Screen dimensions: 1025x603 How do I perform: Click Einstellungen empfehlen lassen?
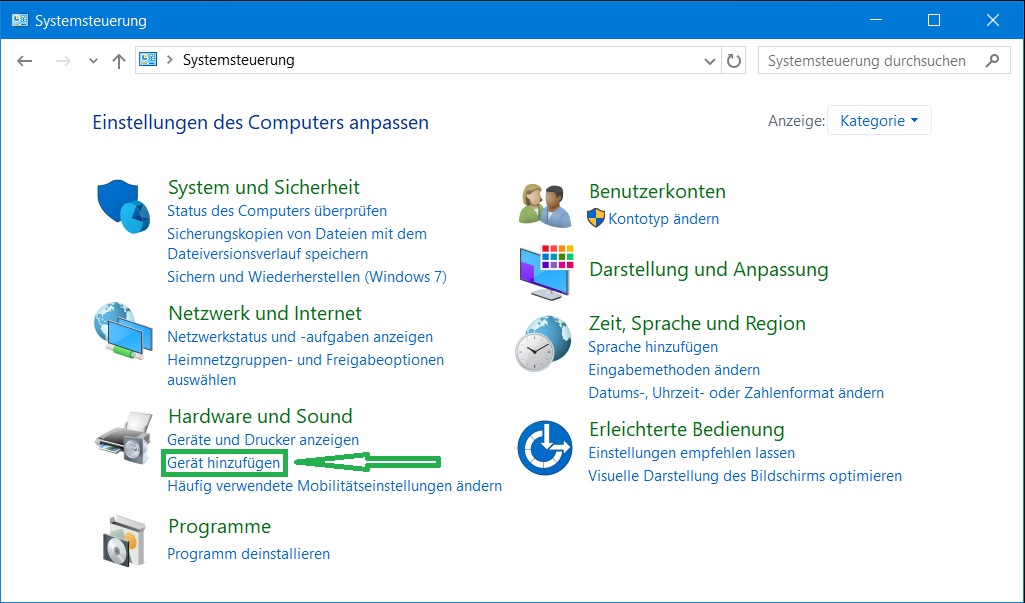[x=692, y=453]
